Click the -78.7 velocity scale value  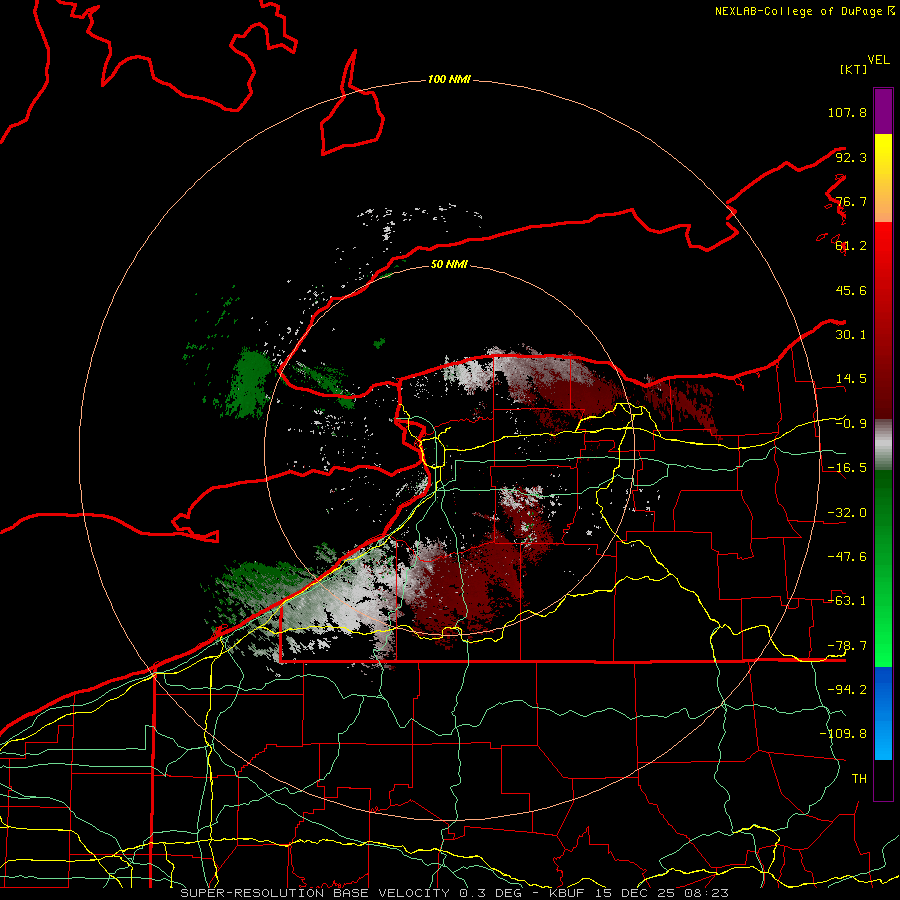click(x=847, y=646)
